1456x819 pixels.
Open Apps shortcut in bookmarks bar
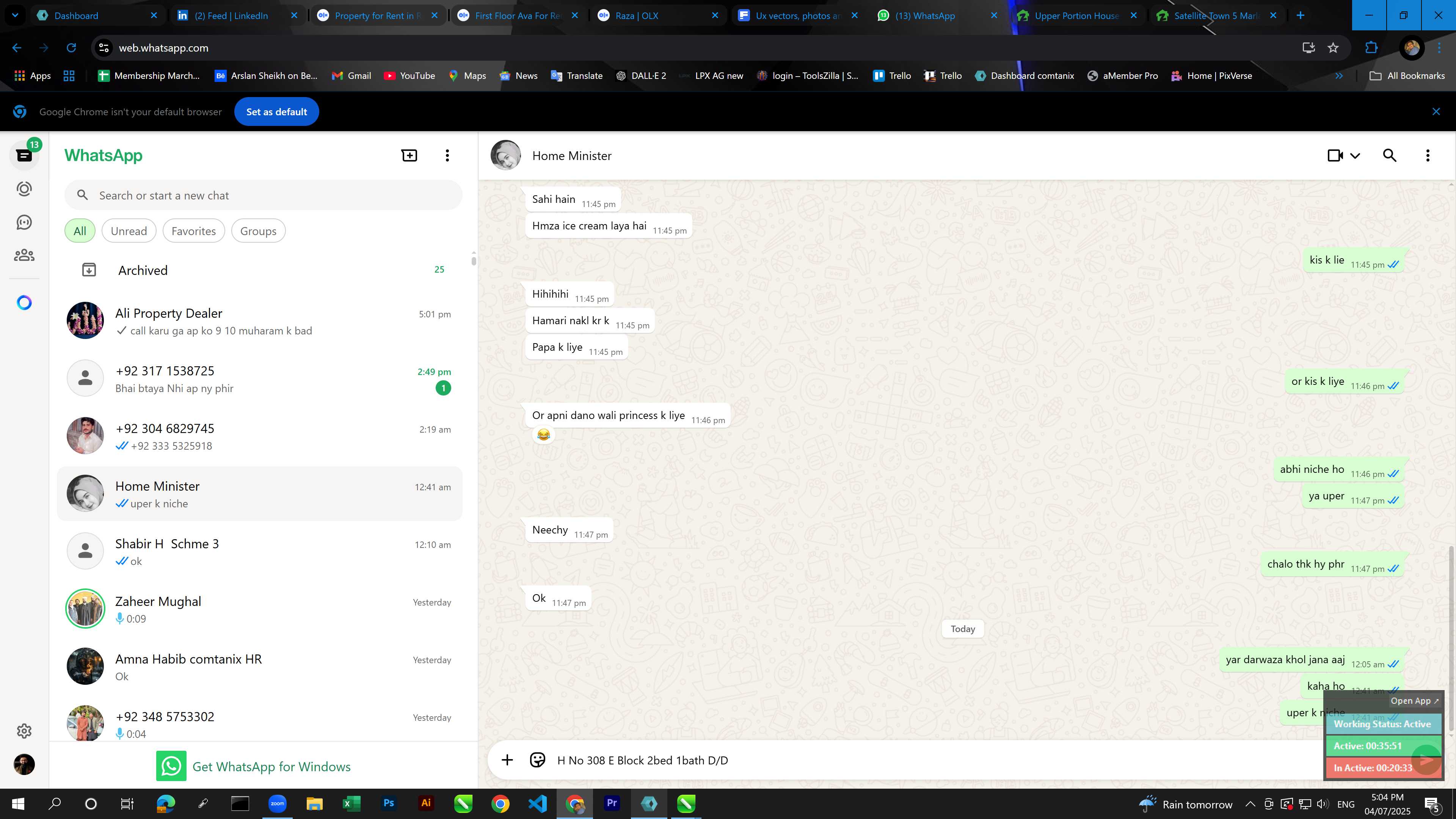(33, 76)
